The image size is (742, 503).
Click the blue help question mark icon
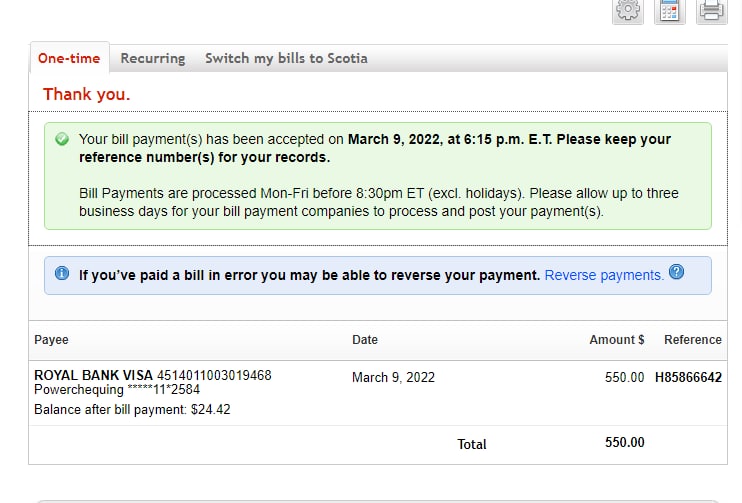(x=676, y=272)
